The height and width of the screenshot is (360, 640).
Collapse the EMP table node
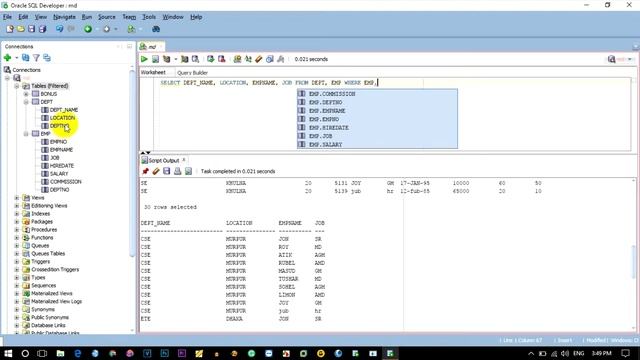(x=26, y=134)
